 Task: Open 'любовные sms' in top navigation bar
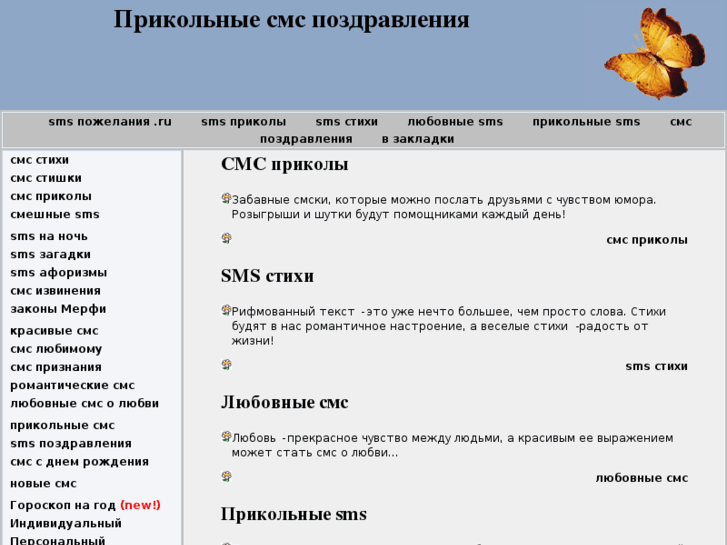pyautogui.click(x=455, y=122)
